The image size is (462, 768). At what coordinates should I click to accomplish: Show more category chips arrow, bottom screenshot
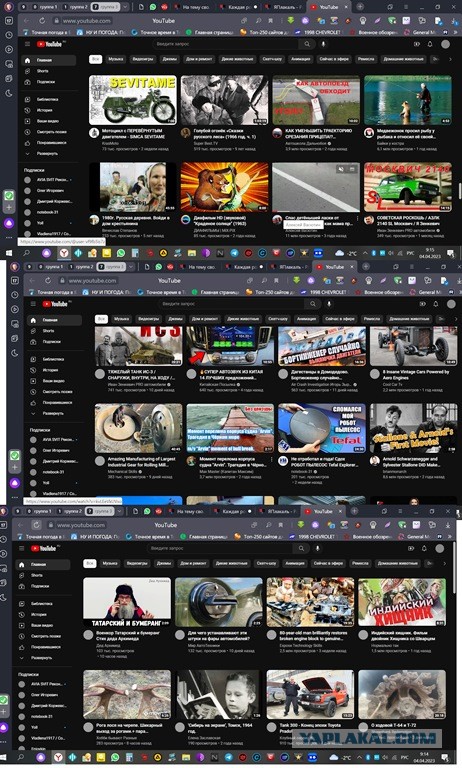click(444, 563)
